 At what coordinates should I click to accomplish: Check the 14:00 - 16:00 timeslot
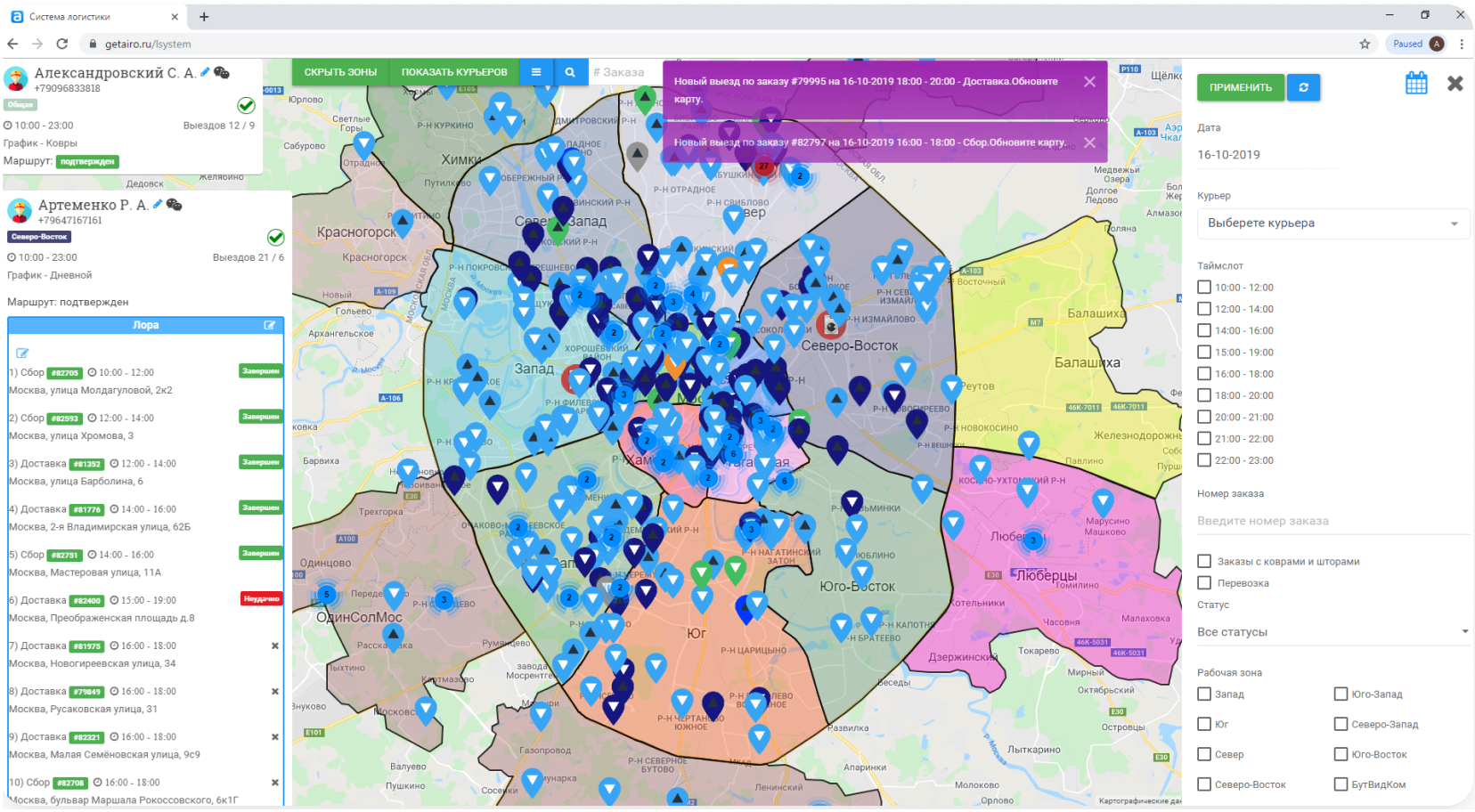[x=1204, y=330]
